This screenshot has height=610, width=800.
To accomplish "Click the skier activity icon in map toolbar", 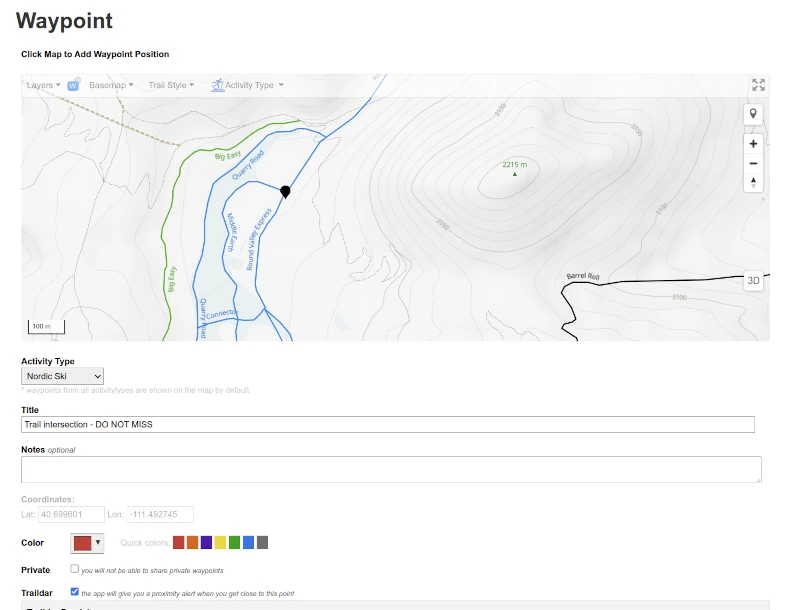I will pos(217,85).
